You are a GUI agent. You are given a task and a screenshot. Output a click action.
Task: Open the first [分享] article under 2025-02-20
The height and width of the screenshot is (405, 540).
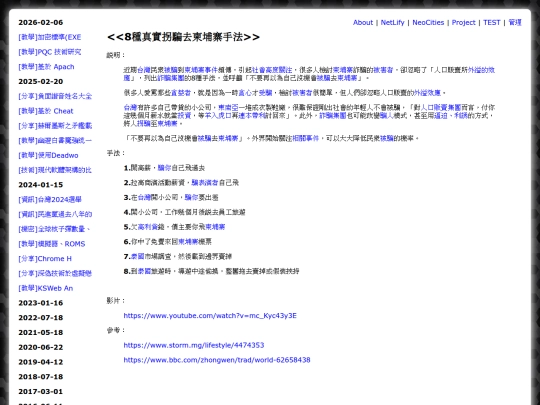pos(55,96)
